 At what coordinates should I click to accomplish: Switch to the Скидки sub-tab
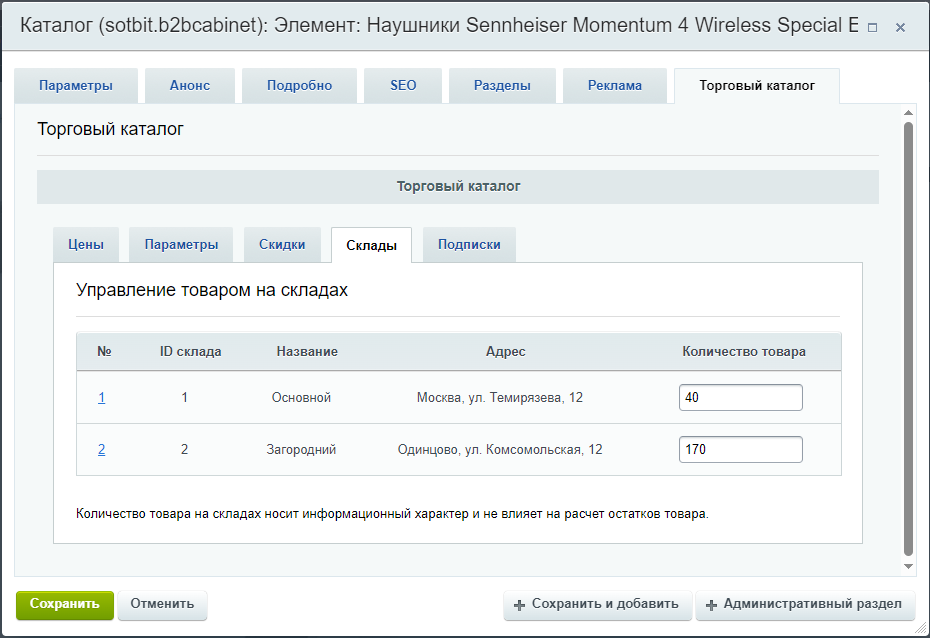[x=282, y=244]
